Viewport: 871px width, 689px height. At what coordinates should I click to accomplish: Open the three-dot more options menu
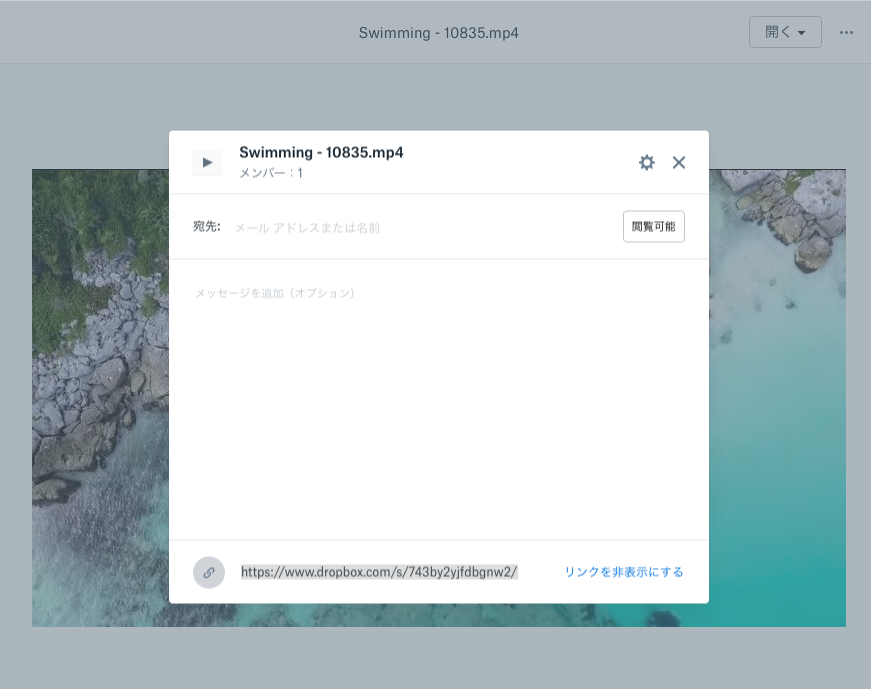846,32
